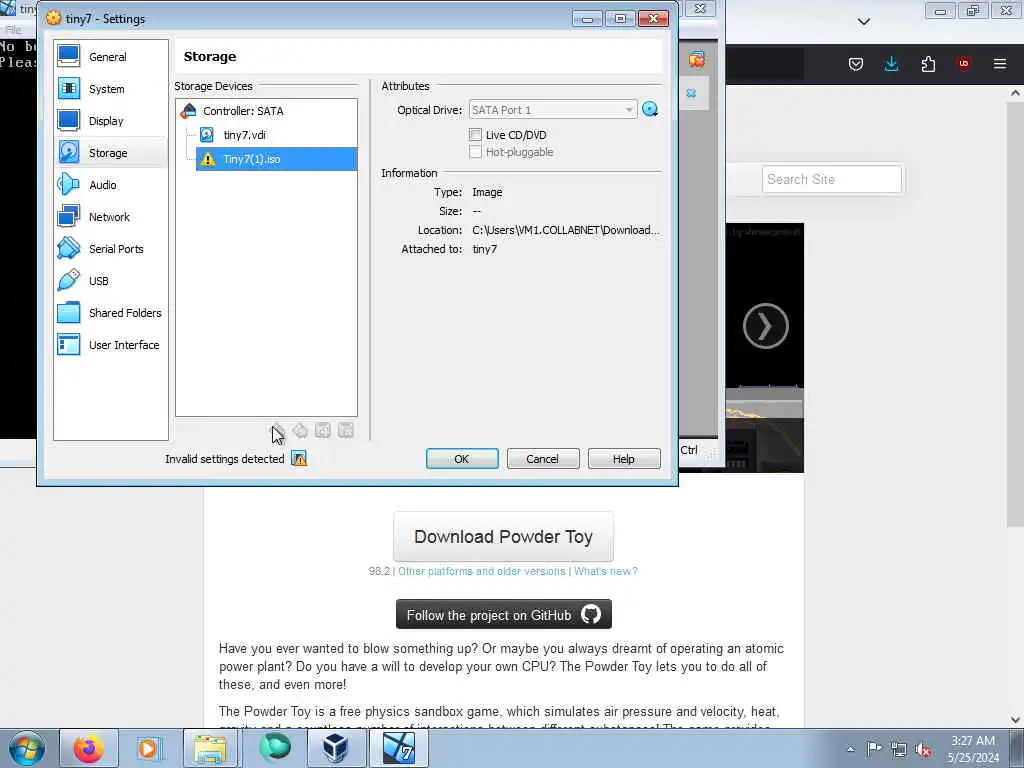This screenshot has height=768, width=1024.
Task: Click the remove controller icon below storage tree
Action: (x=300, y=430)
